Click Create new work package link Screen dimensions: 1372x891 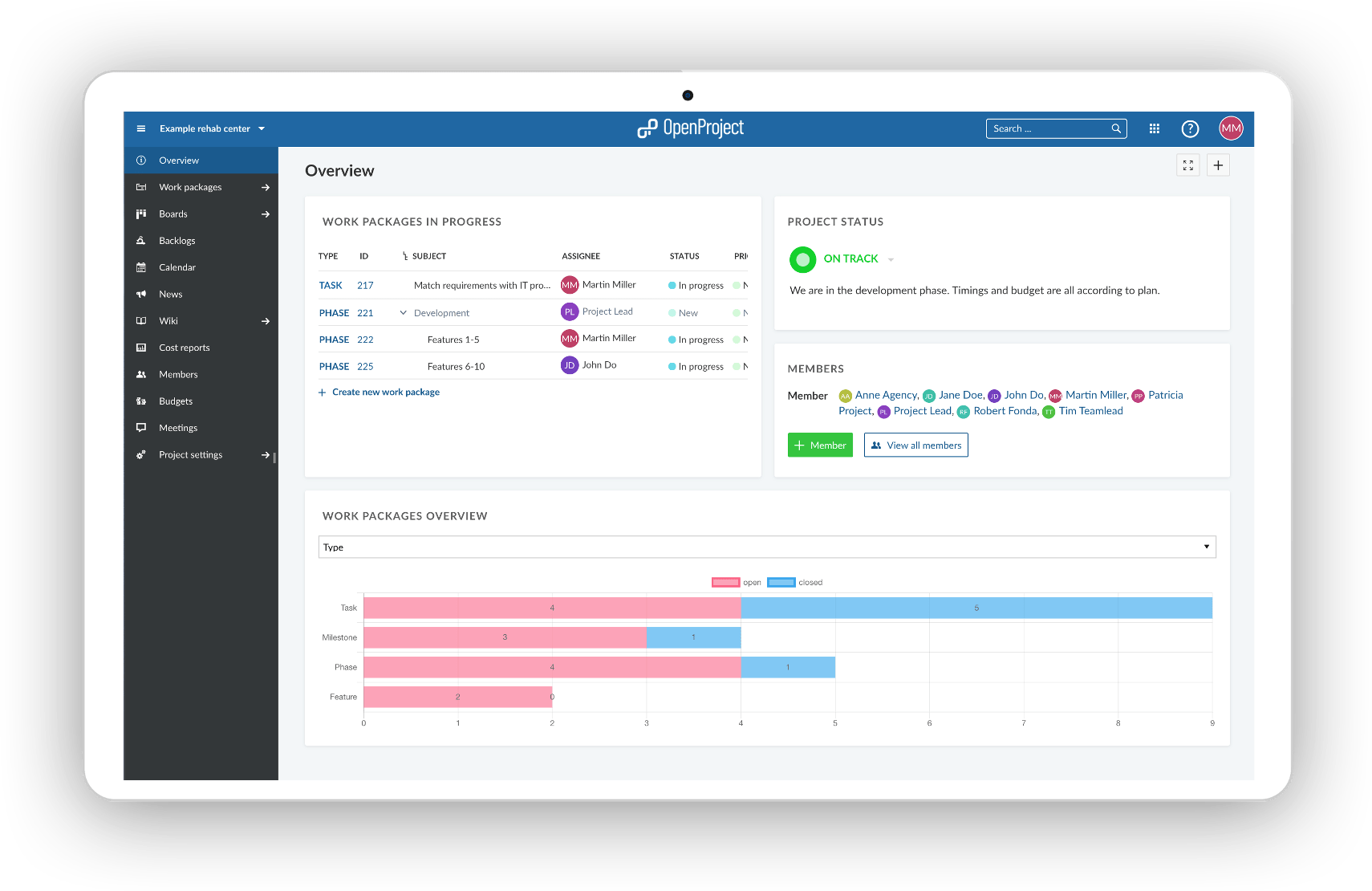click(385, 393)
